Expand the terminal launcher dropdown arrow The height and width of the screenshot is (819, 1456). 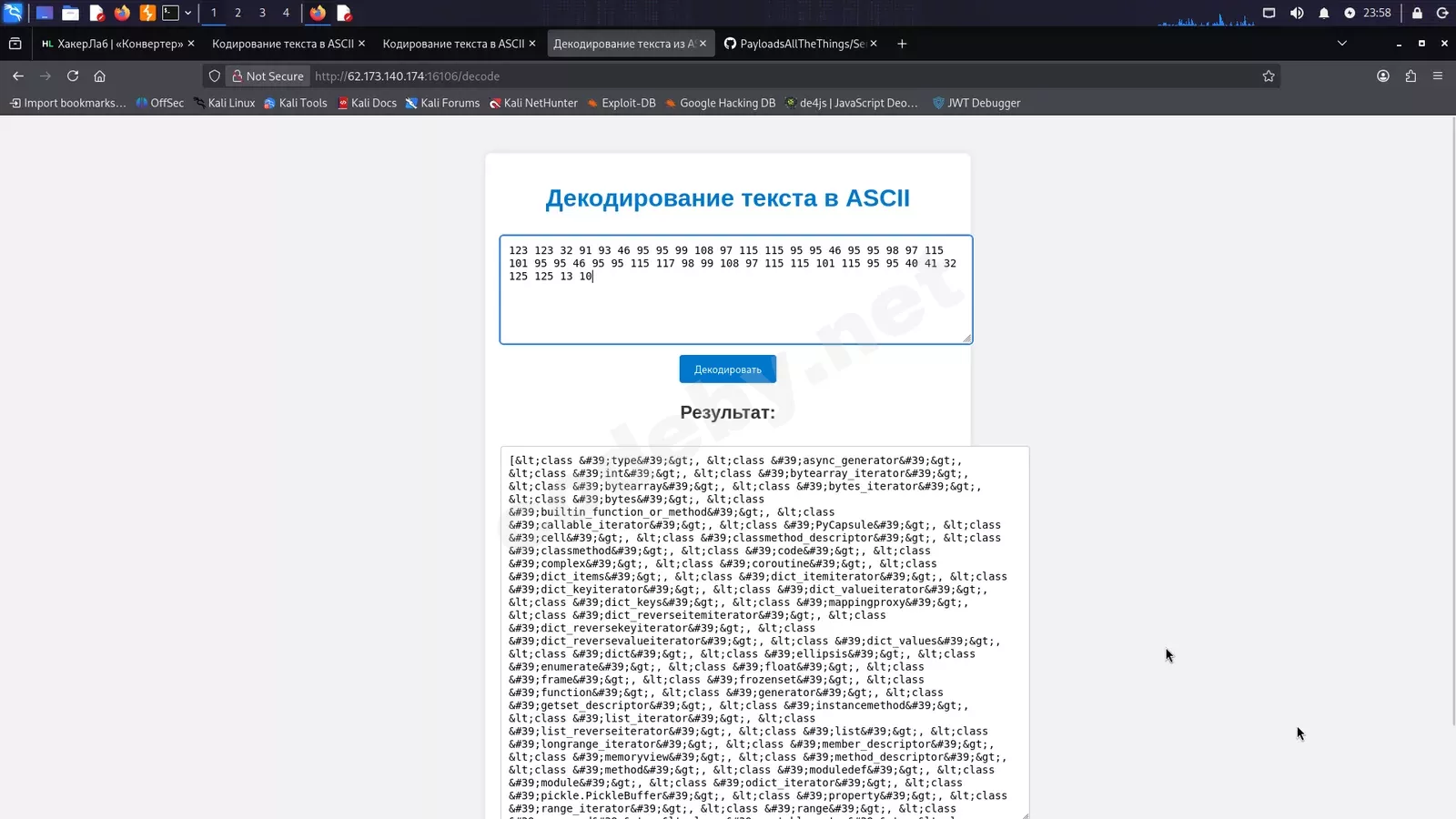(x=188, y=13)
